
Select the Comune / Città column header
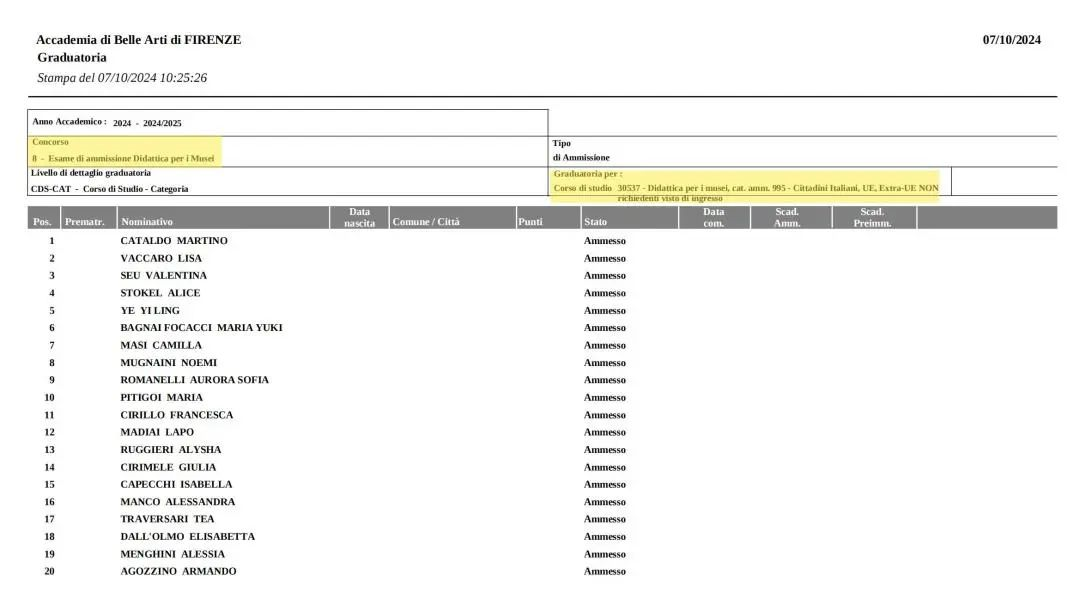[426, 222]
